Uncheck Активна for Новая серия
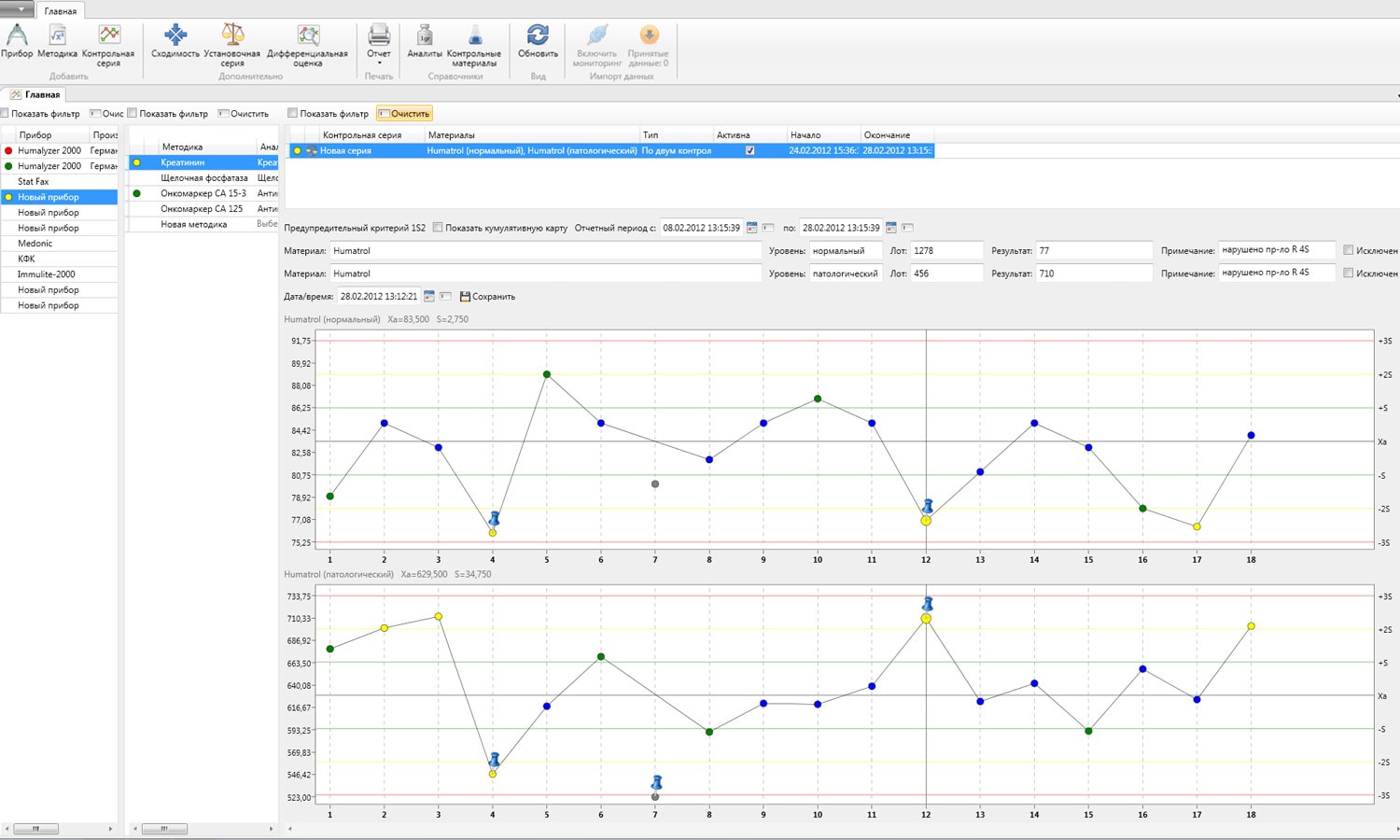 750,150
